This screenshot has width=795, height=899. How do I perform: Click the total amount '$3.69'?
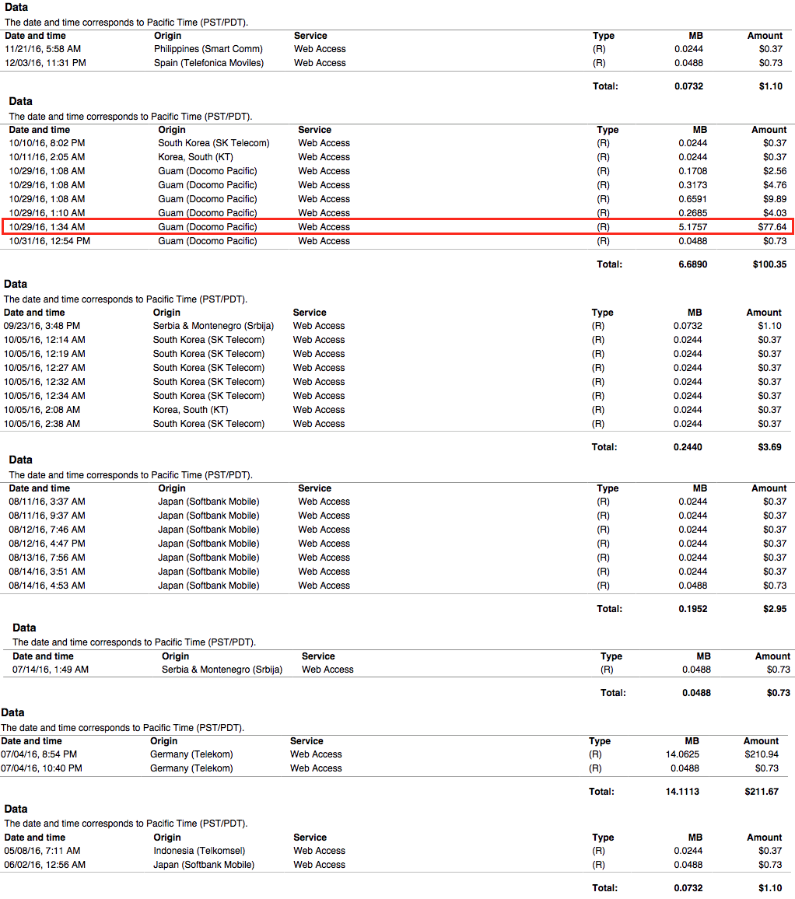[x=770, y=447]
